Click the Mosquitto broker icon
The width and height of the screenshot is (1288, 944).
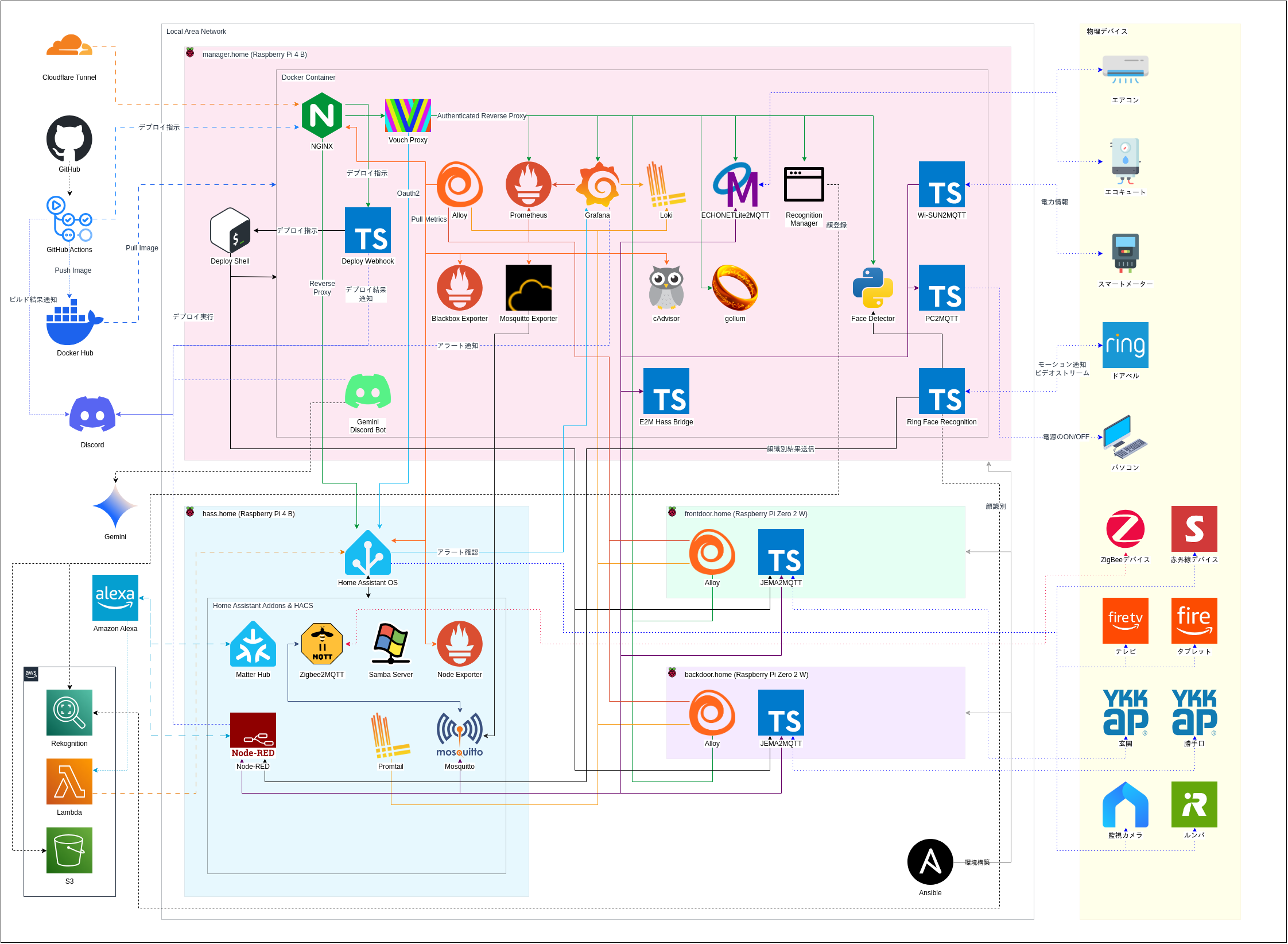(x=459, y=736)
